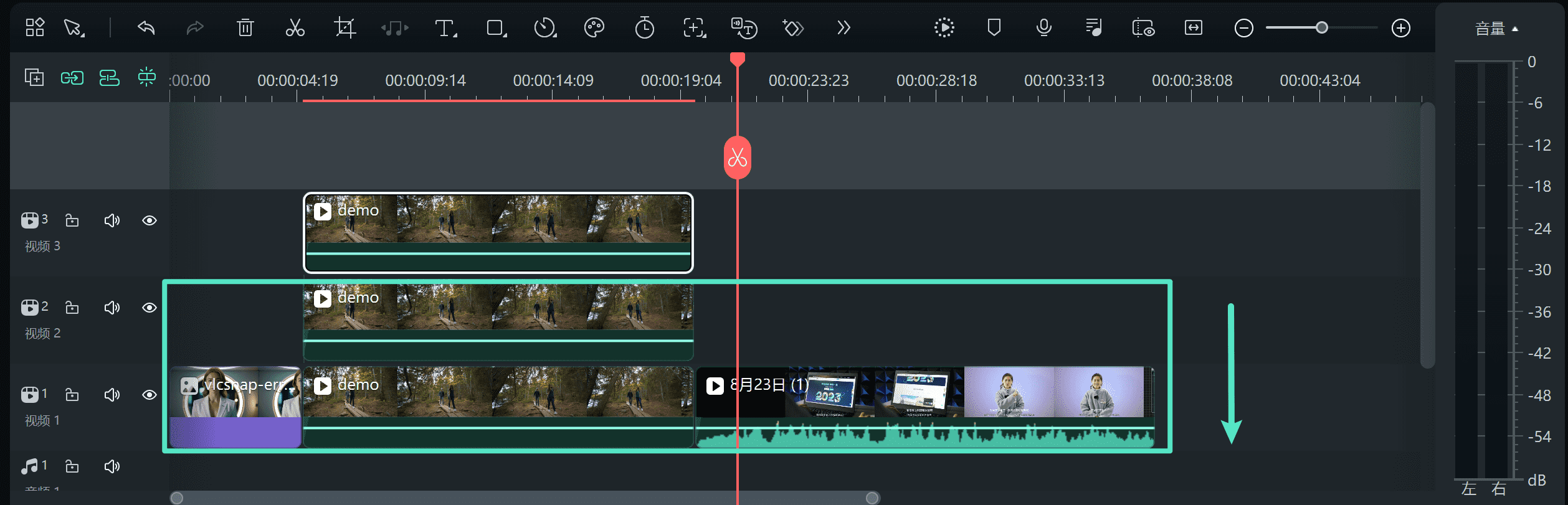Start voiceover recording with microphone icon

click(x=1044, y=28)
